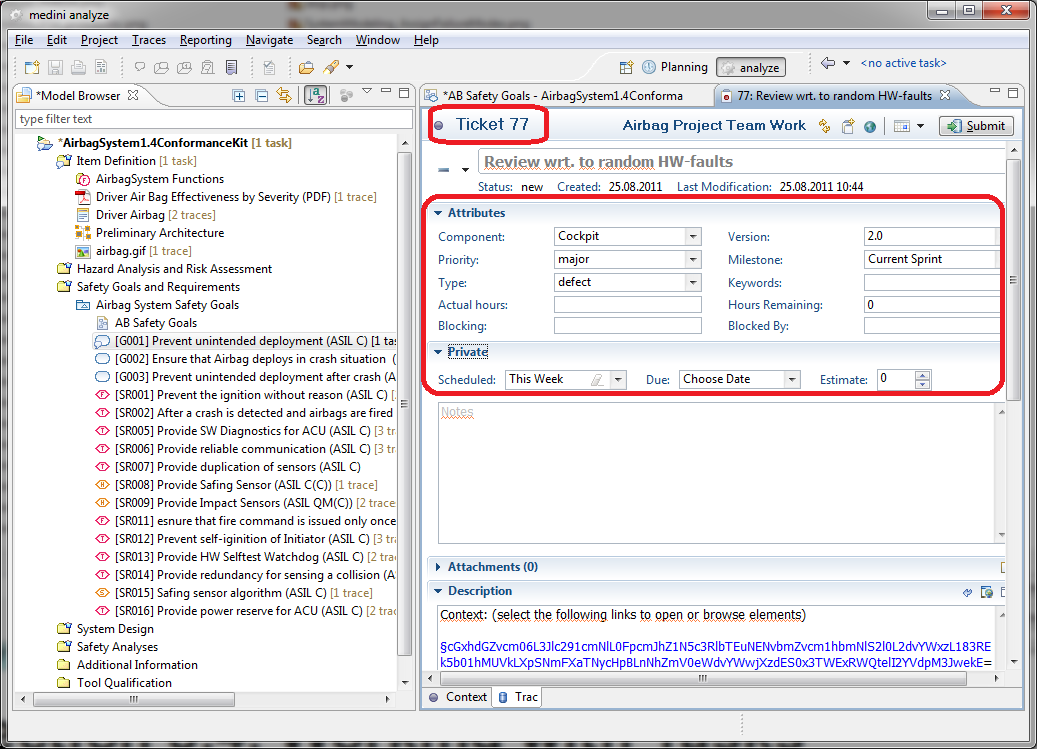
Task: Click the New project icon in toolbar
Action: (32, 67)
